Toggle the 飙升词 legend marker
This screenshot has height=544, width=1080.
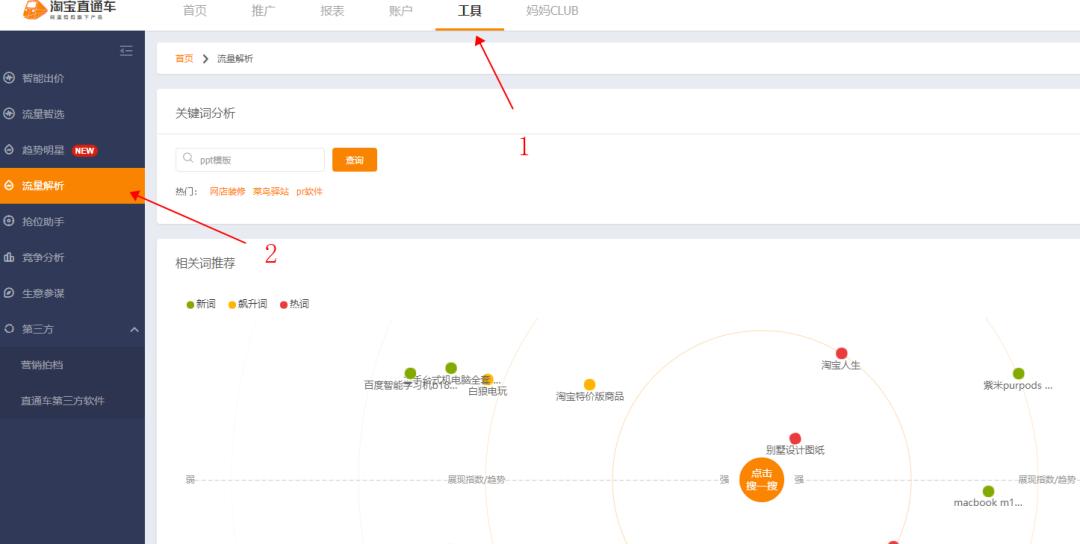[x=232, y=304]
